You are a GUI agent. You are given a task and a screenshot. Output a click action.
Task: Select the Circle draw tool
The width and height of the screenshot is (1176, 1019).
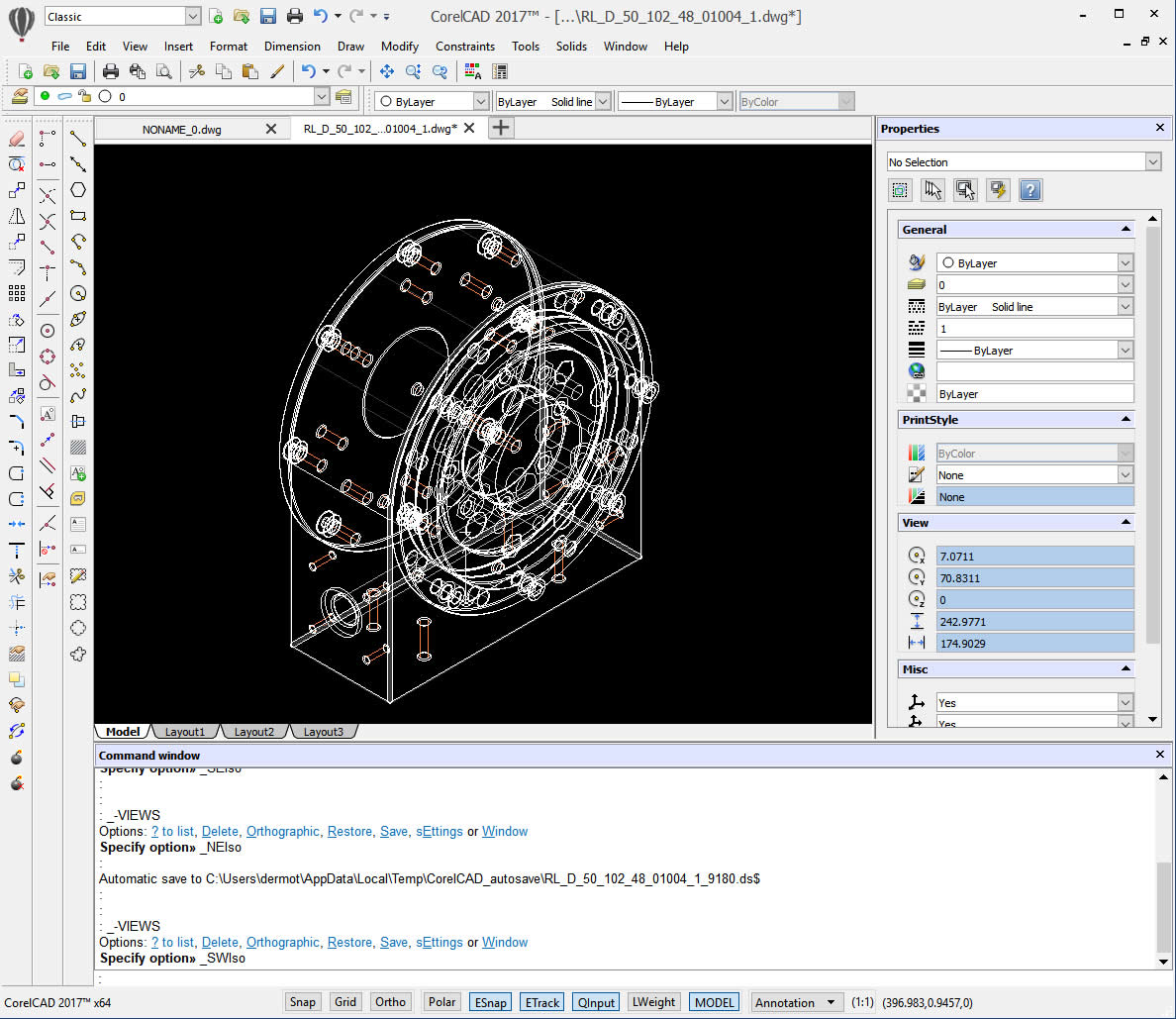coord(78,293)
